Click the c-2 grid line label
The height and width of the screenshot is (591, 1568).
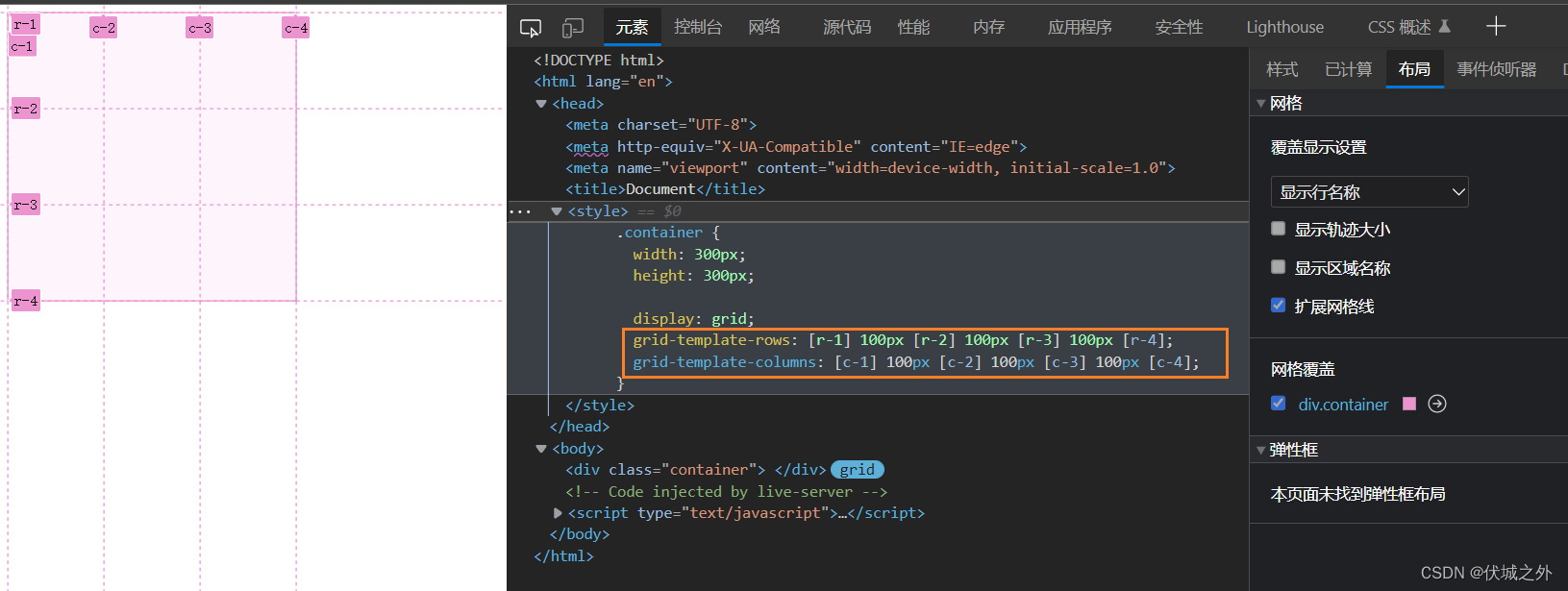[x=104, y=28]
